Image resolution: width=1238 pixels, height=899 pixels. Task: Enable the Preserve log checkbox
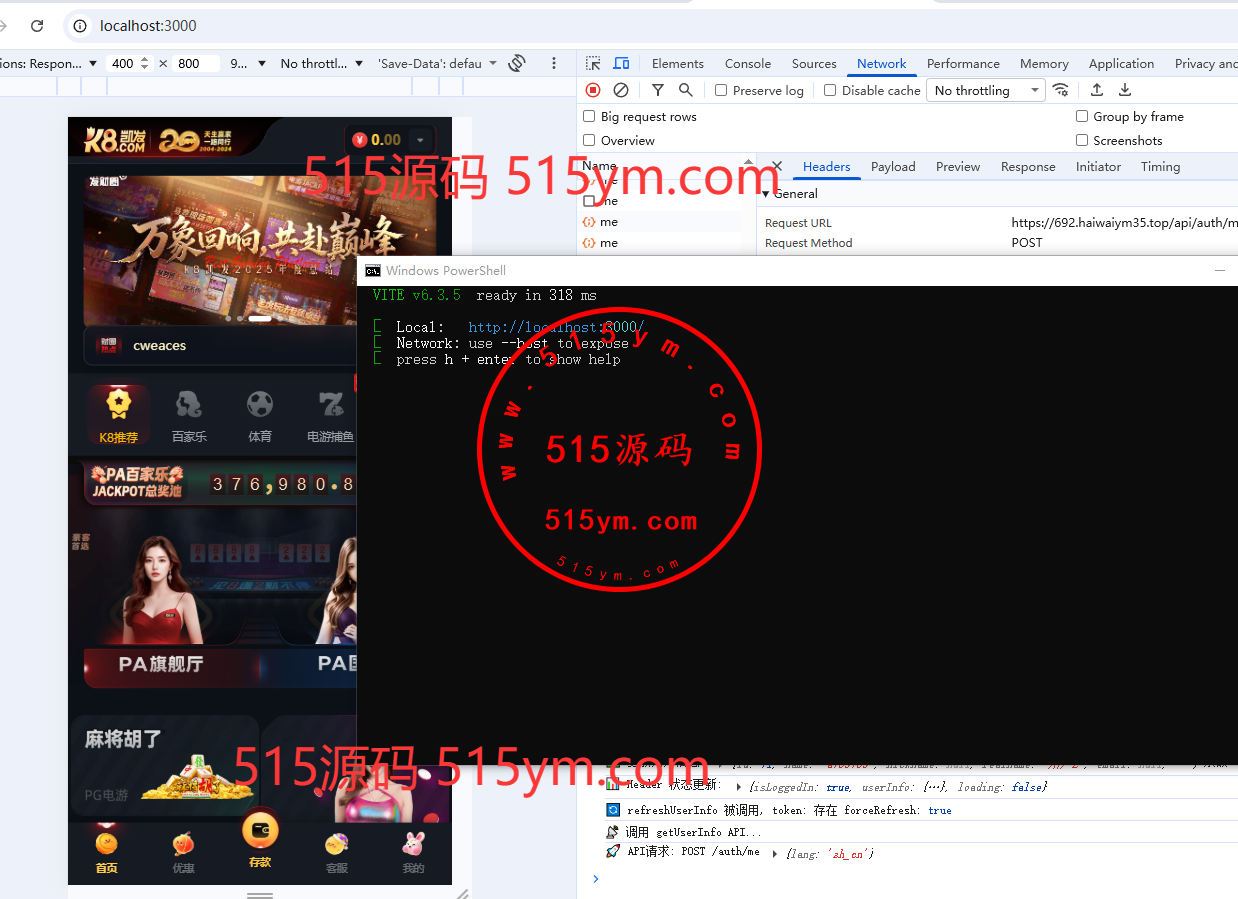point(721,90)
